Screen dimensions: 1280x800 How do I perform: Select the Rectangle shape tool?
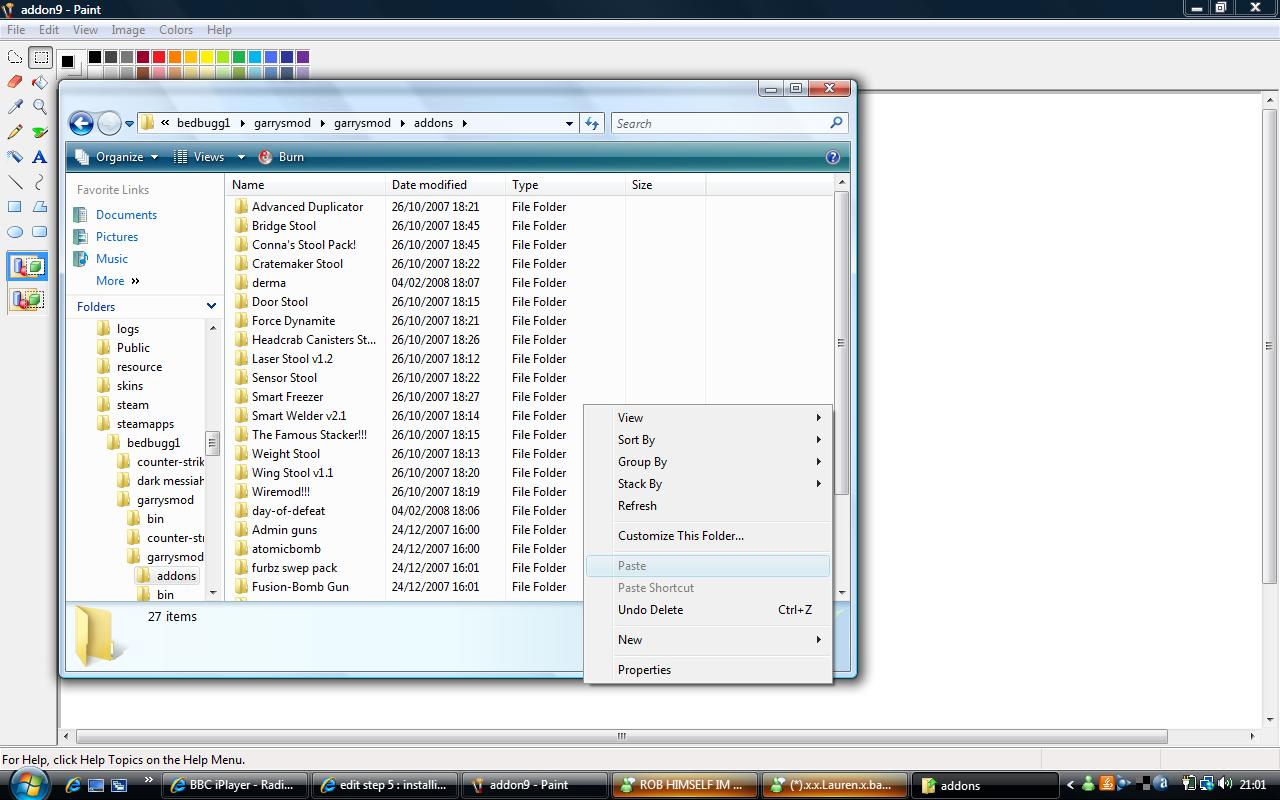coord(15,207)
